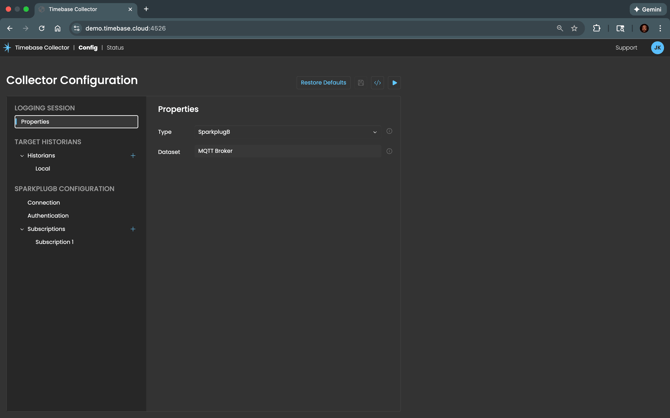
Task: Open the Type dropdown showing SparkplugB
Action: coord(287,132)
